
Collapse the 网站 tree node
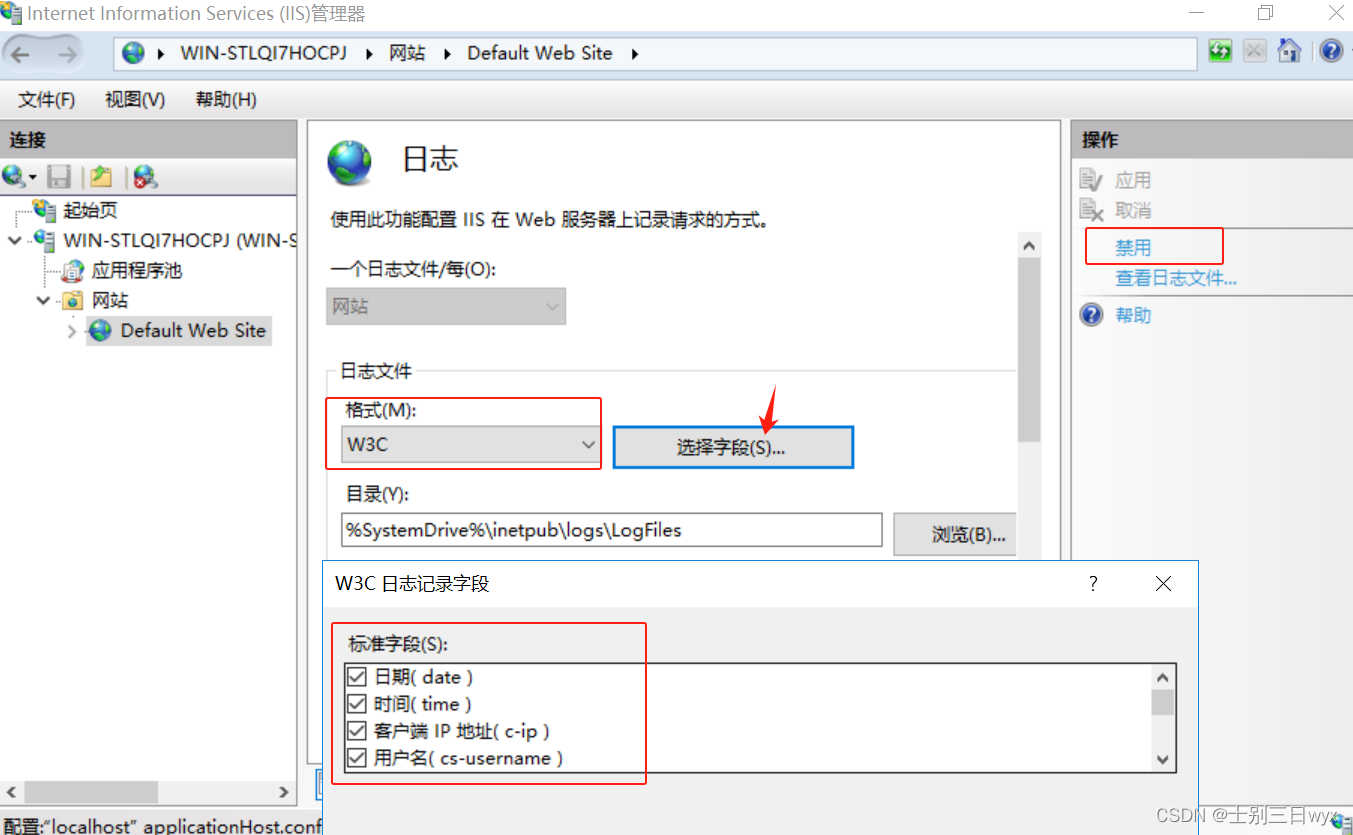point(44,300)
